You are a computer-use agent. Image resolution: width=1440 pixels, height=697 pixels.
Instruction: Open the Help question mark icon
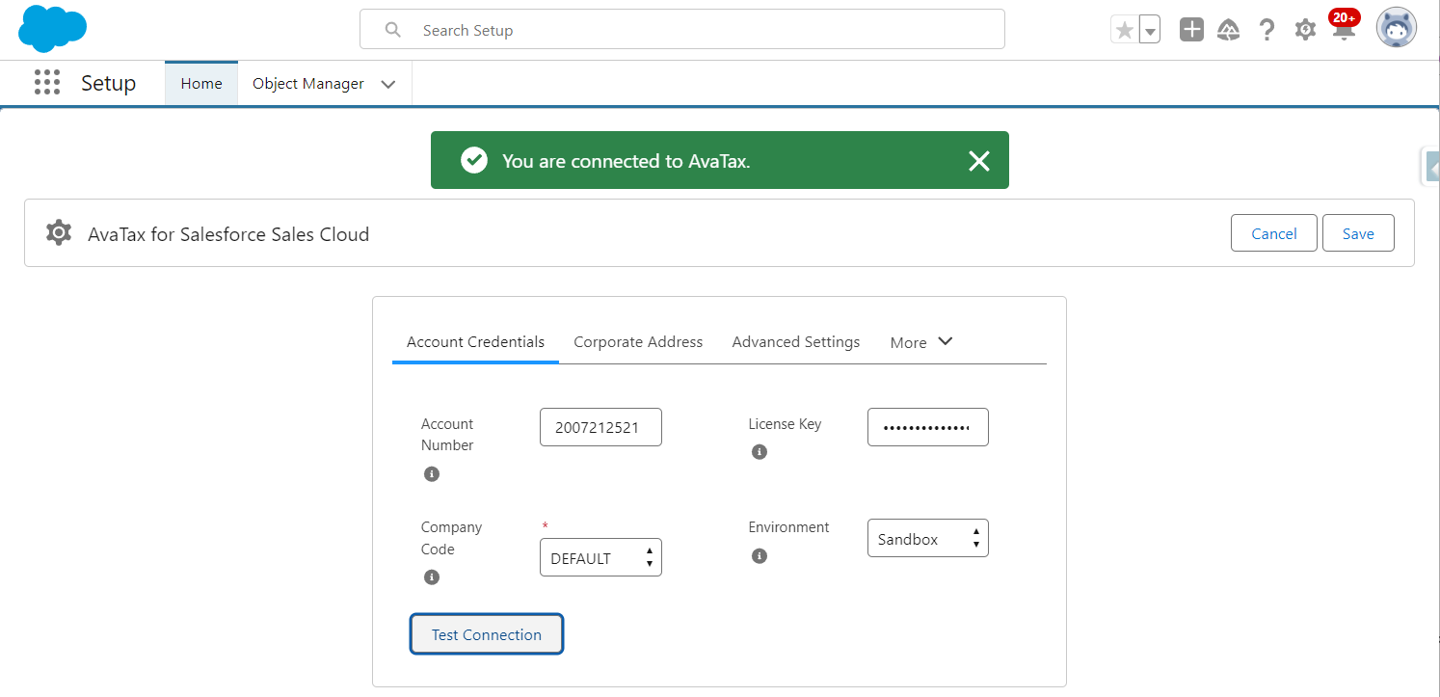(x=1267, y=30)
